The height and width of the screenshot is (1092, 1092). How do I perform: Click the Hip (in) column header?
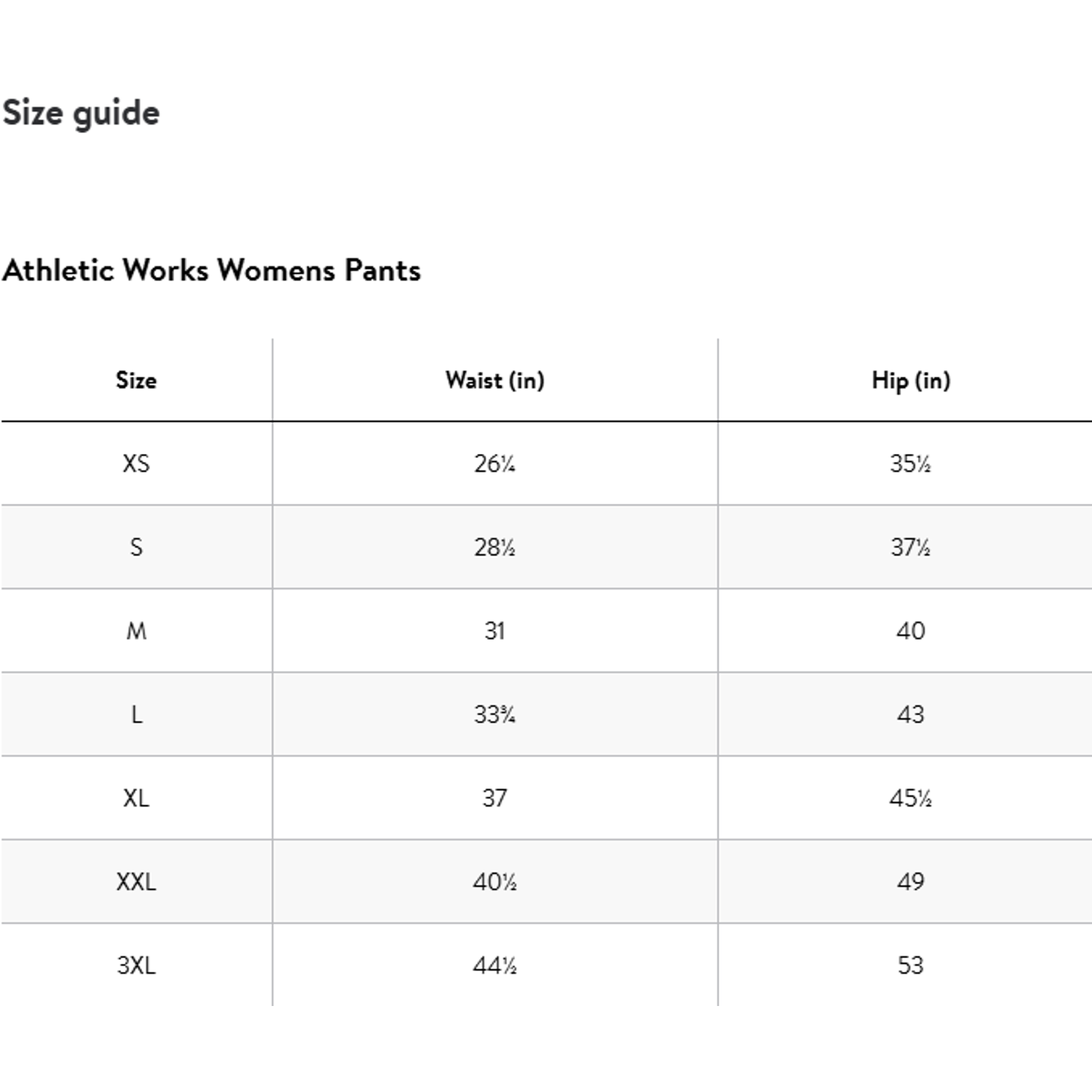coord(910,380)
